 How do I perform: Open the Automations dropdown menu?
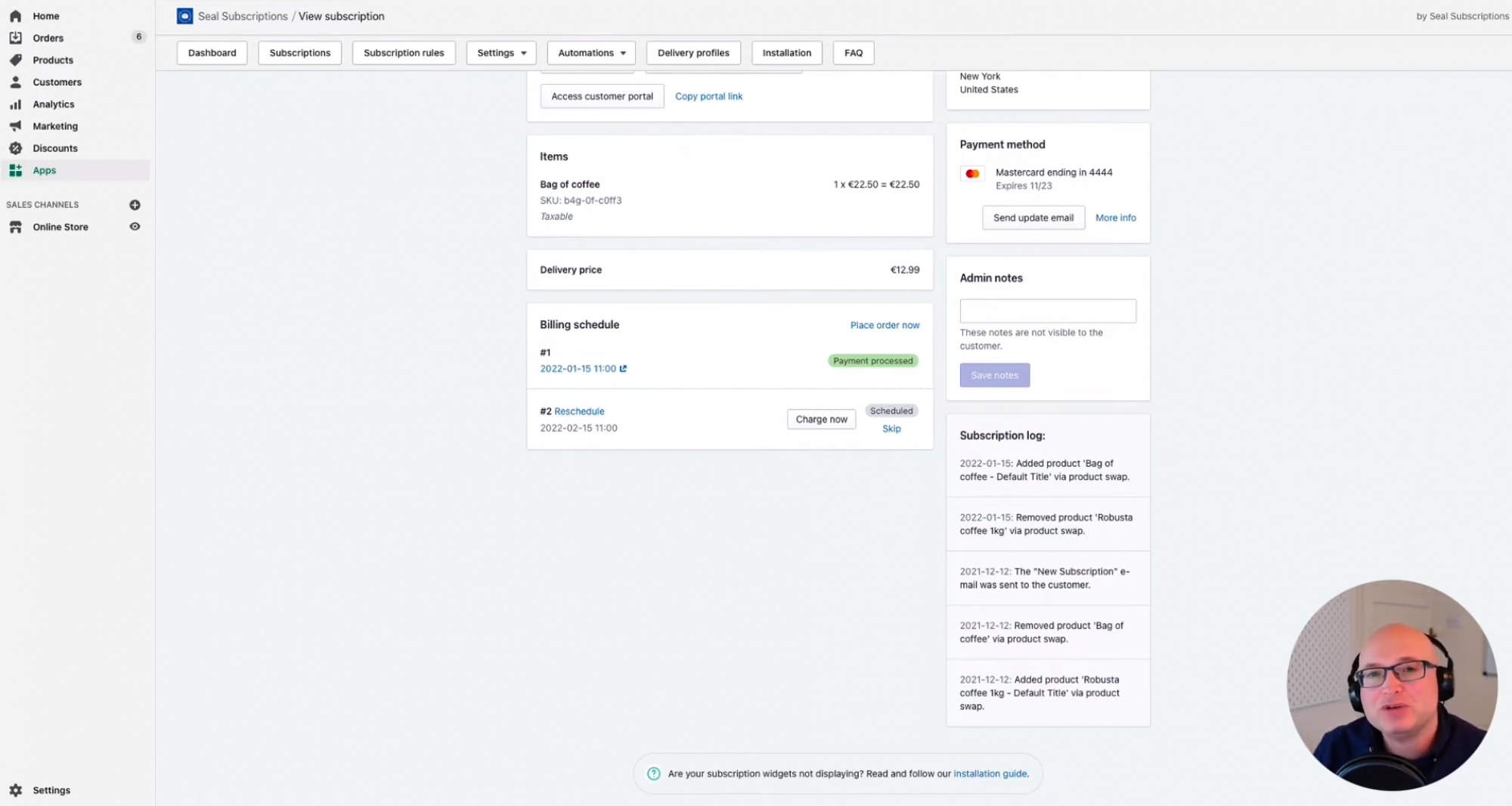pyautogui.click(x=590, y=52)
